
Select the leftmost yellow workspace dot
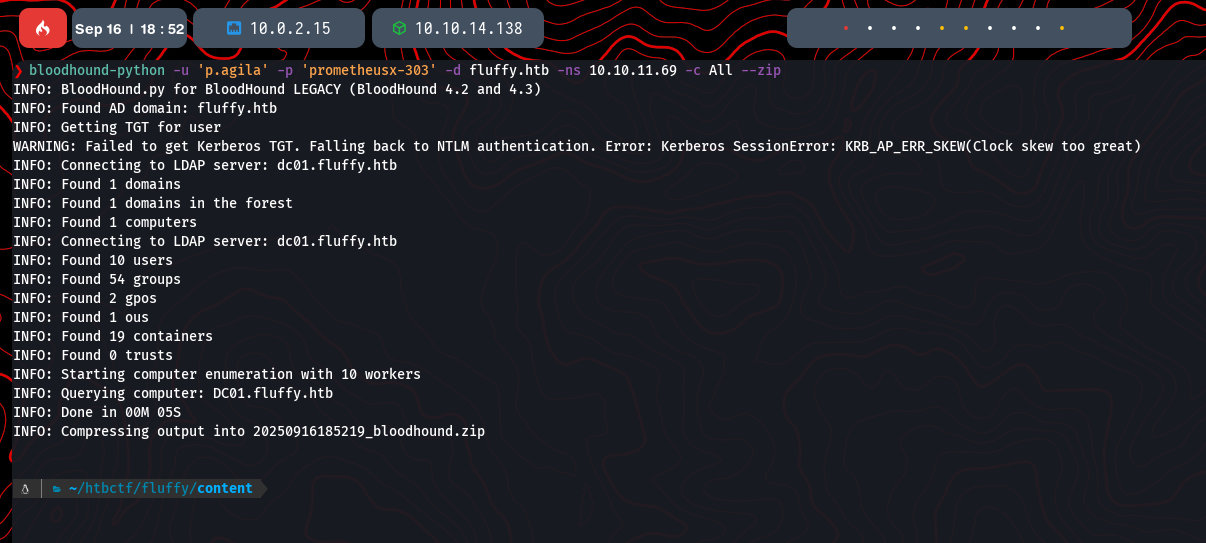pos(941,28)
